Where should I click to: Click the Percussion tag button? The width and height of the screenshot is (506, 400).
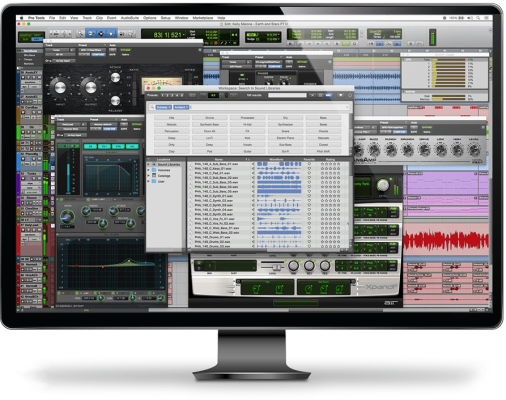click(x=171, y=131)
